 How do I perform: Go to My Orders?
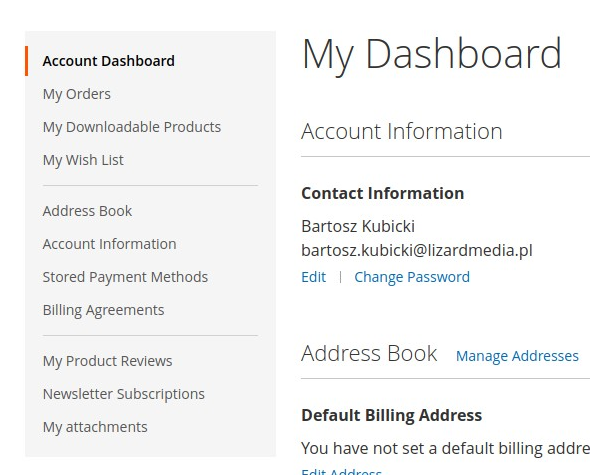click(x=77, y=94)
